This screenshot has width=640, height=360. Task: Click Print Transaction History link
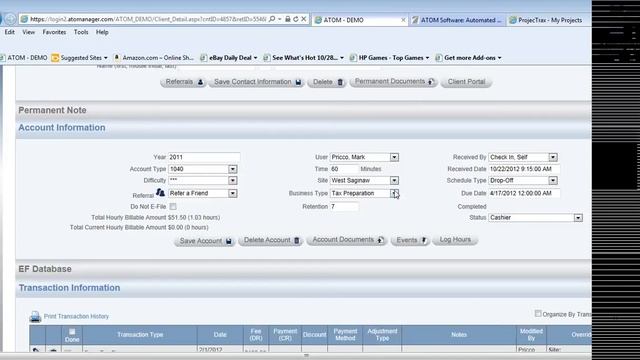tap(76, 316)
